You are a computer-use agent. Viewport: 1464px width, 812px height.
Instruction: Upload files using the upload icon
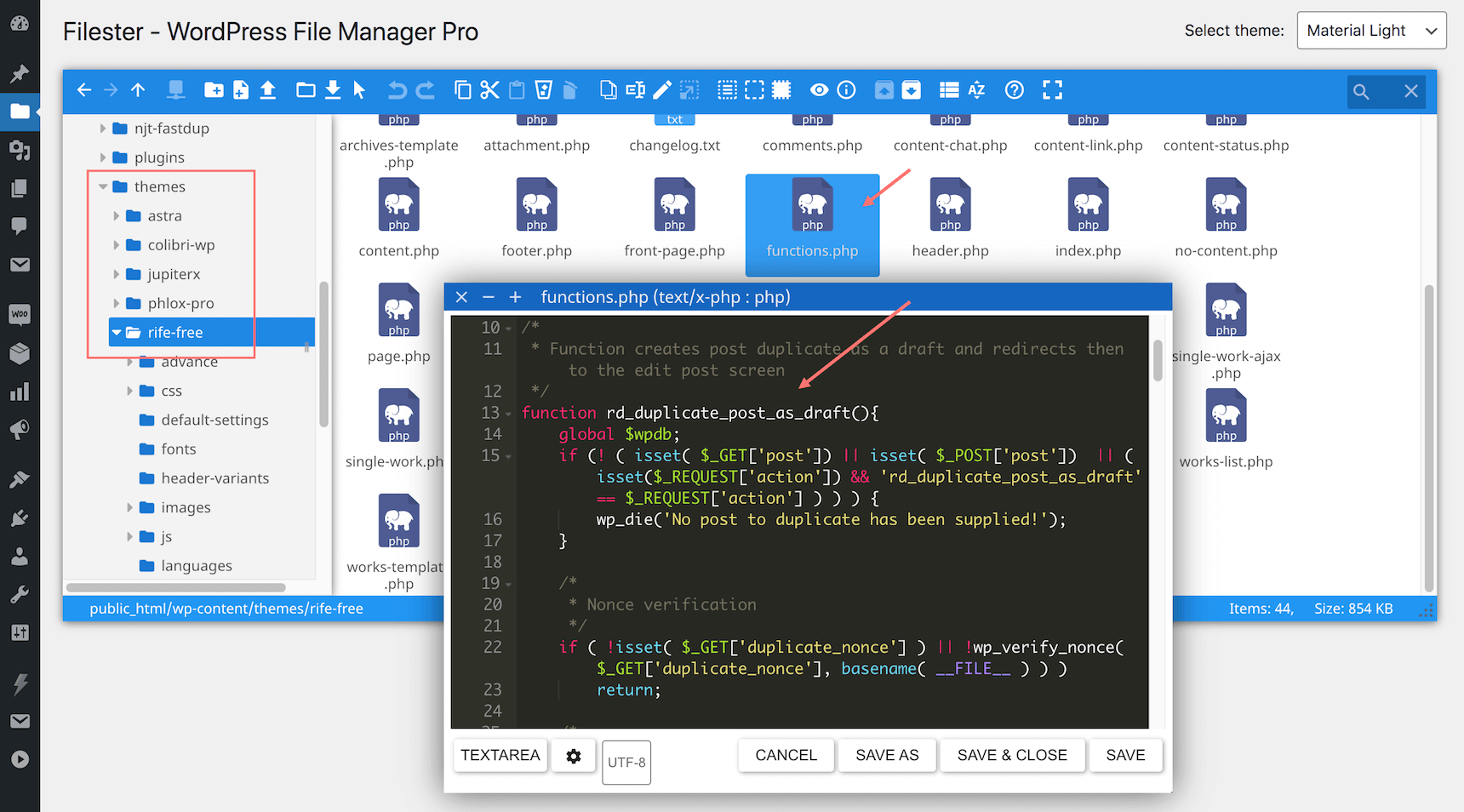(x=268, y=90)
